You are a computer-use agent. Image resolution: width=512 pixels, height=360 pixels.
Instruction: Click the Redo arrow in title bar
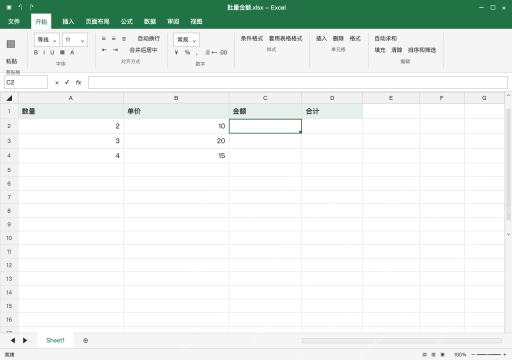[31, 7]
